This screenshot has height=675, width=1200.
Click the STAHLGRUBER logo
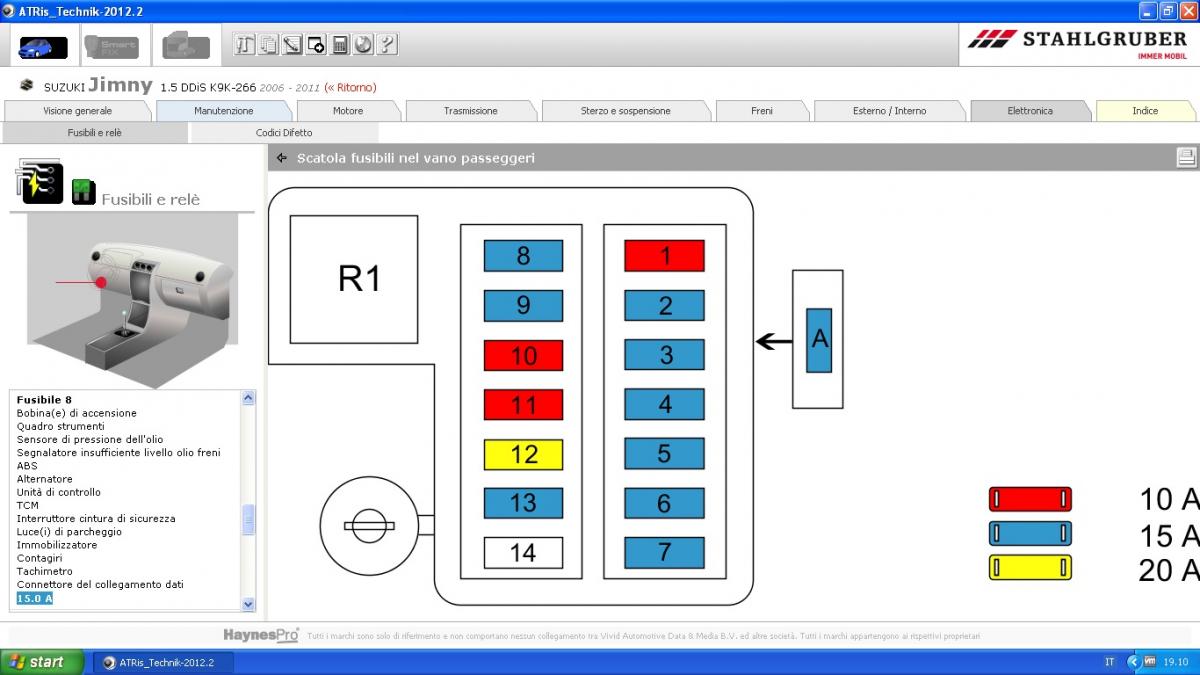coord(1080,44)
